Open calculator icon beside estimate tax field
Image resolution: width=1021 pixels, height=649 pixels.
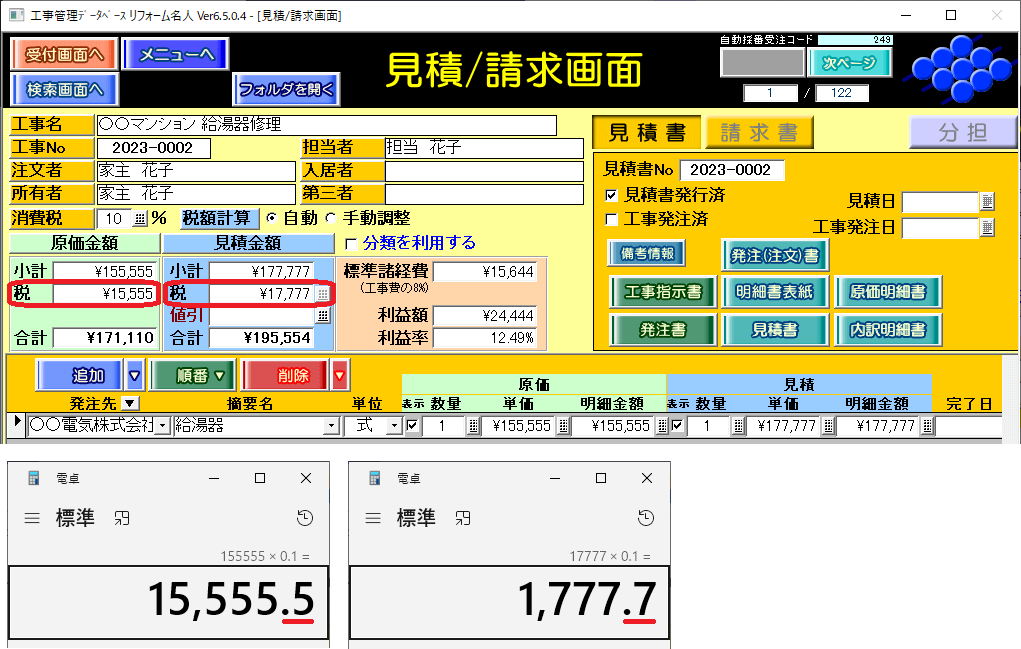point(322,294)
